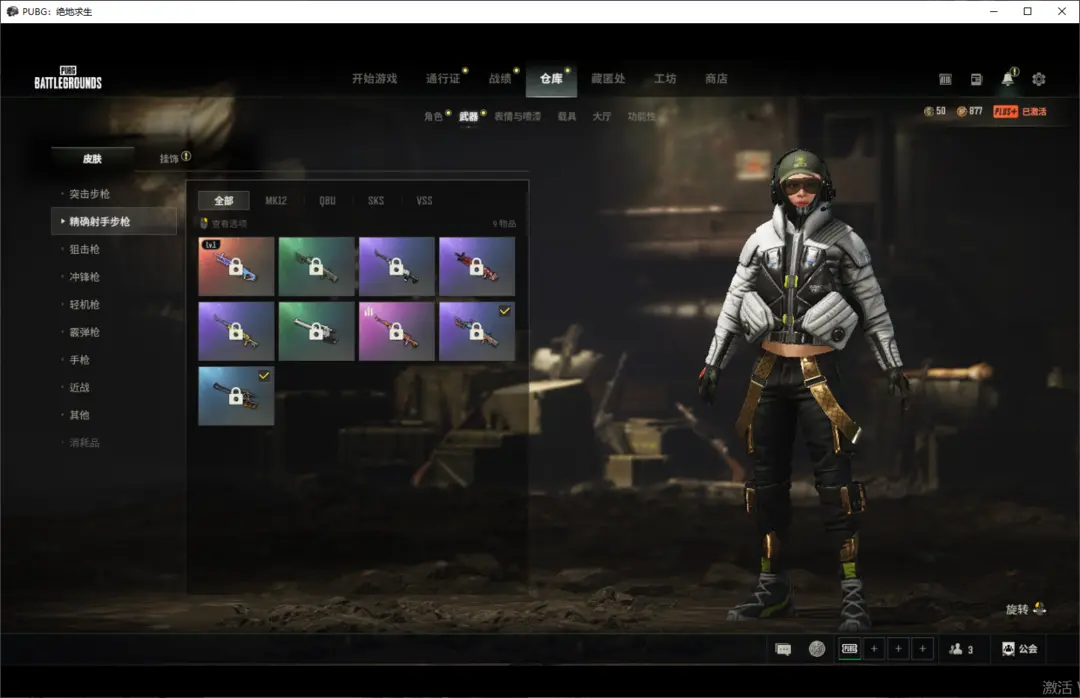Open the 挂饰 charms tab
Screen dimensions: 1080x698
tap(174, 158)
